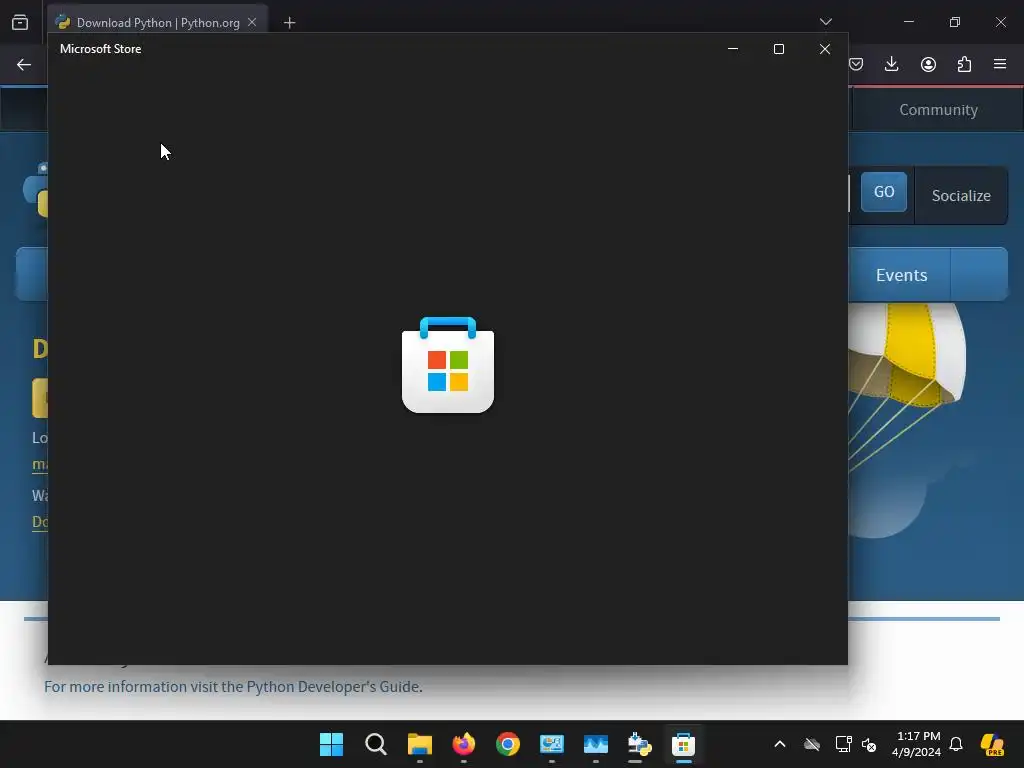The image size is (1024, 768).
Task: Show hidden system tray icons
Action: pyautogui.click(x=780, y=744)
